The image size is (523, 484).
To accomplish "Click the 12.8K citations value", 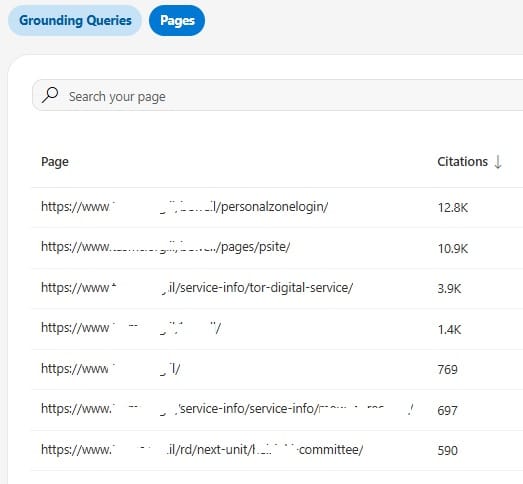I will pos(453,207).
